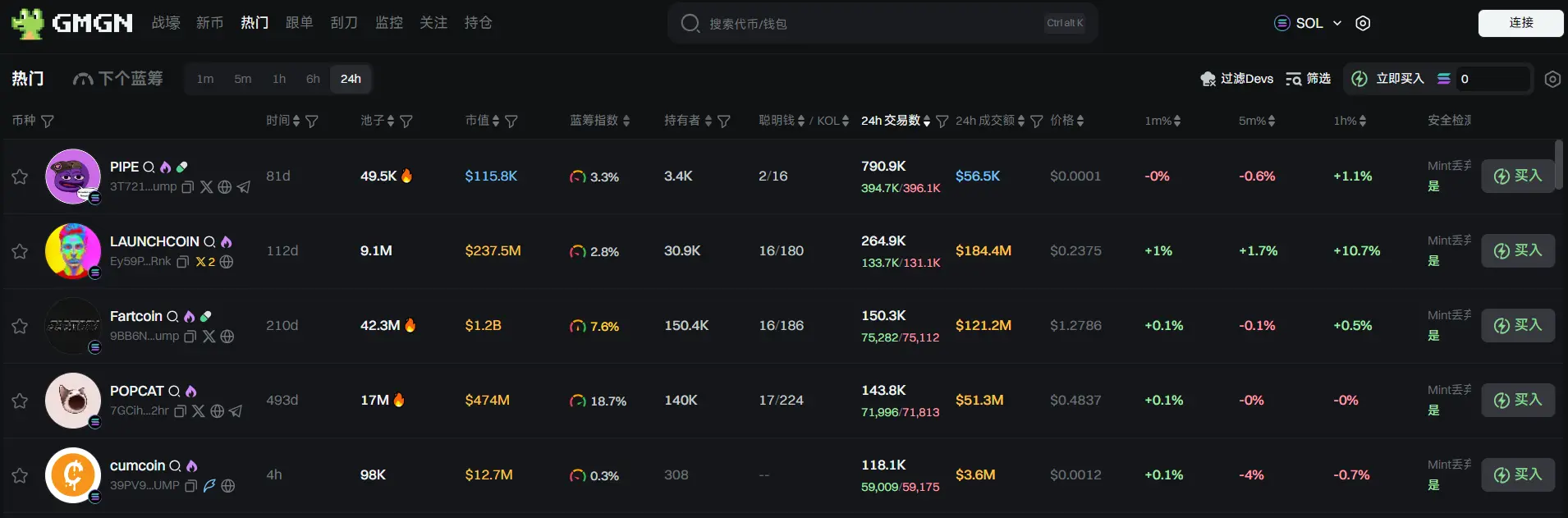Sort by the 时间 column arrows
1568x518 pixels.
(296, 121)
